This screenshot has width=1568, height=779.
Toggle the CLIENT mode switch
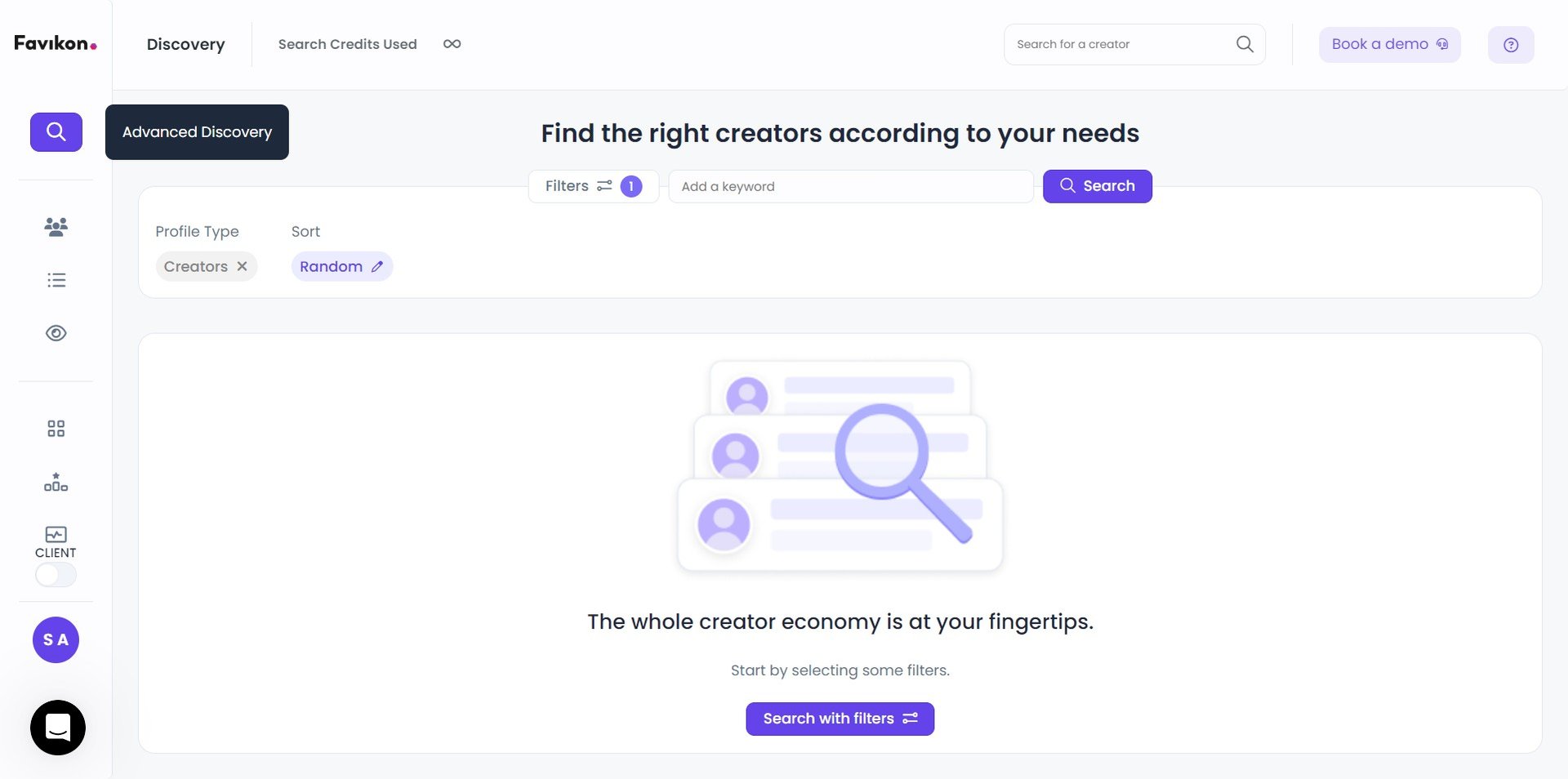(56, 575)
